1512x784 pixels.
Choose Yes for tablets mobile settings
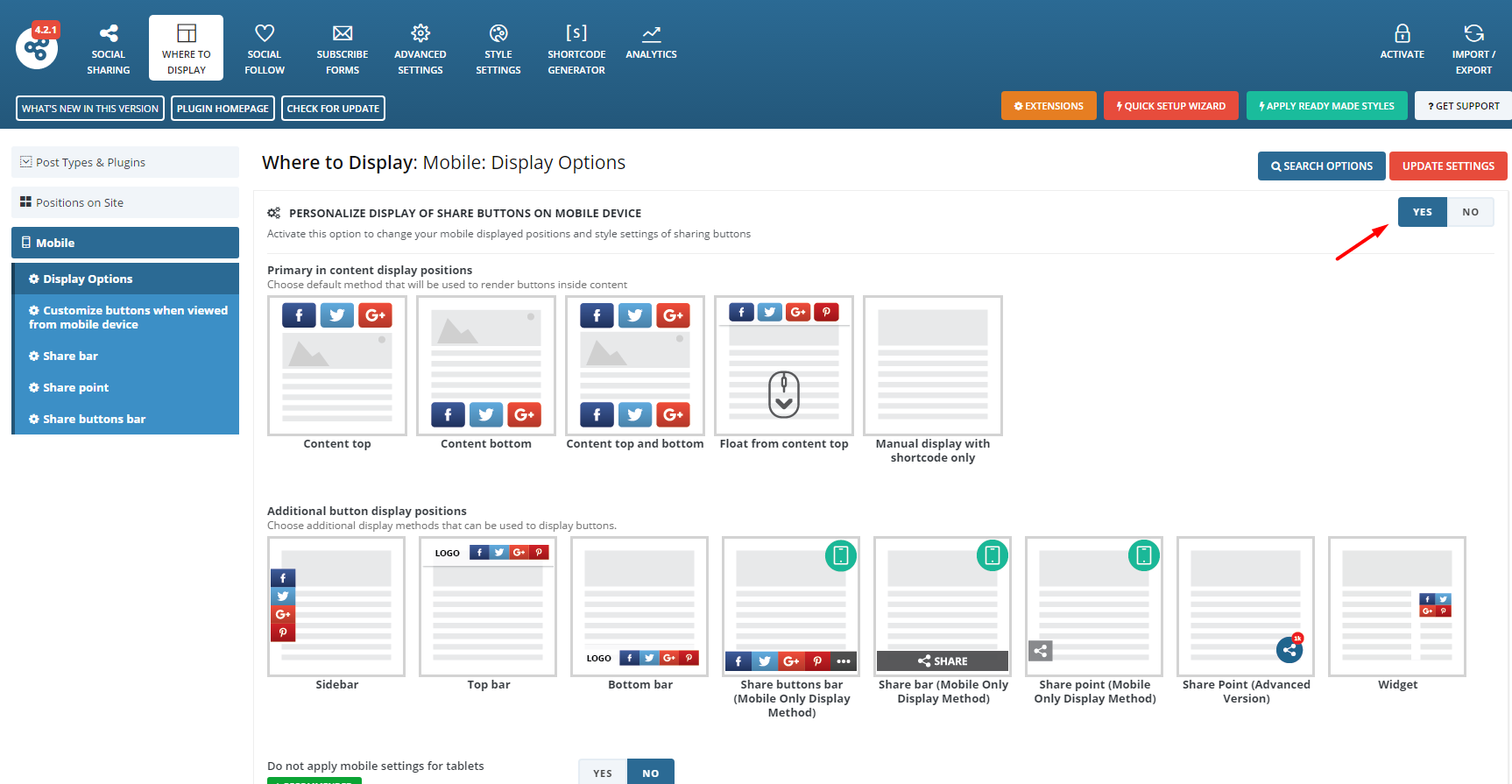click(603, 773)
